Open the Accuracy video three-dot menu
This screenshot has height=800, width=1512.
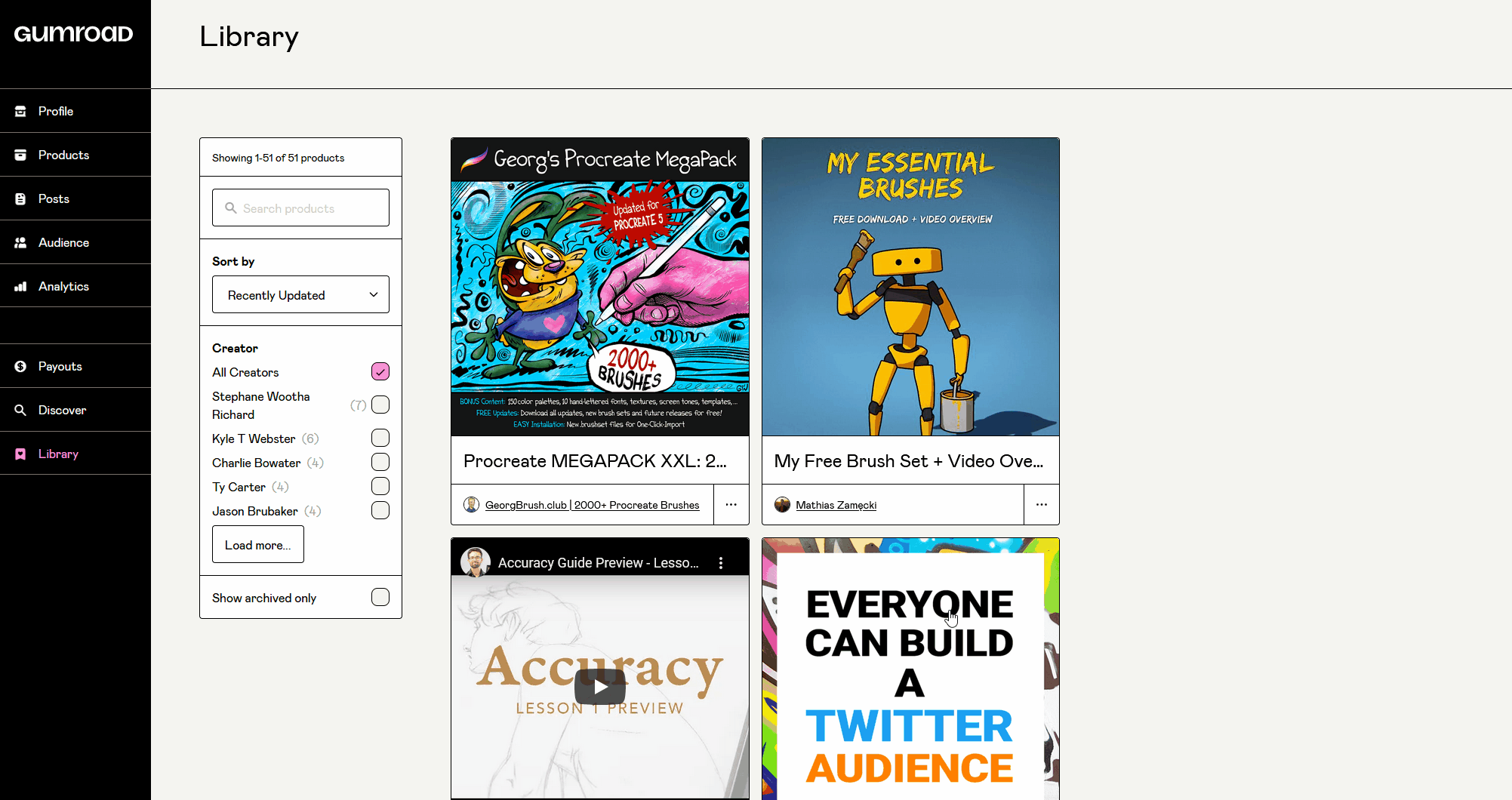coord(721,563)
